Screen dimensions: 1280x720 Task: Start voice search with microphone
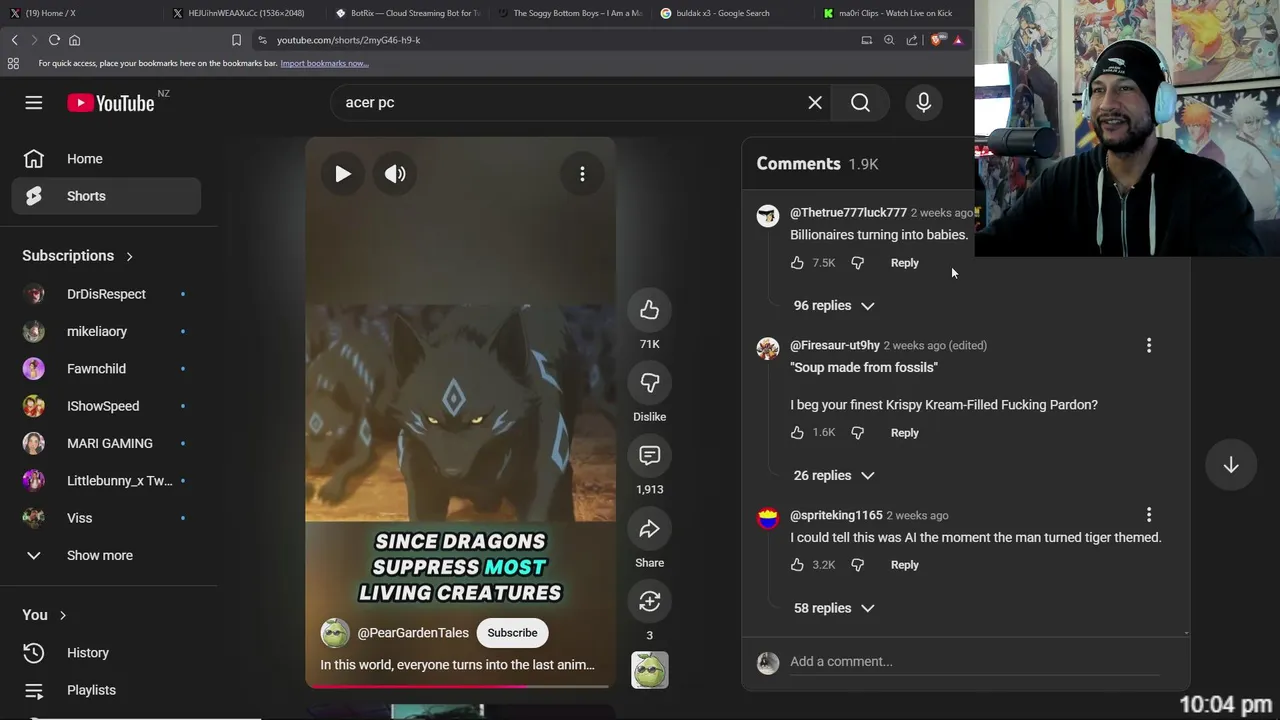924,102
